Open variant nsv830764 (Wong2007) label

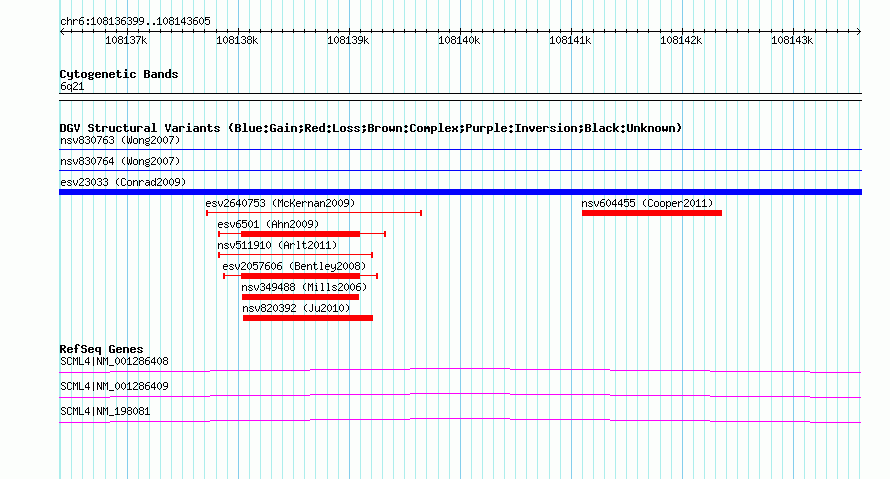coord(120,161)
